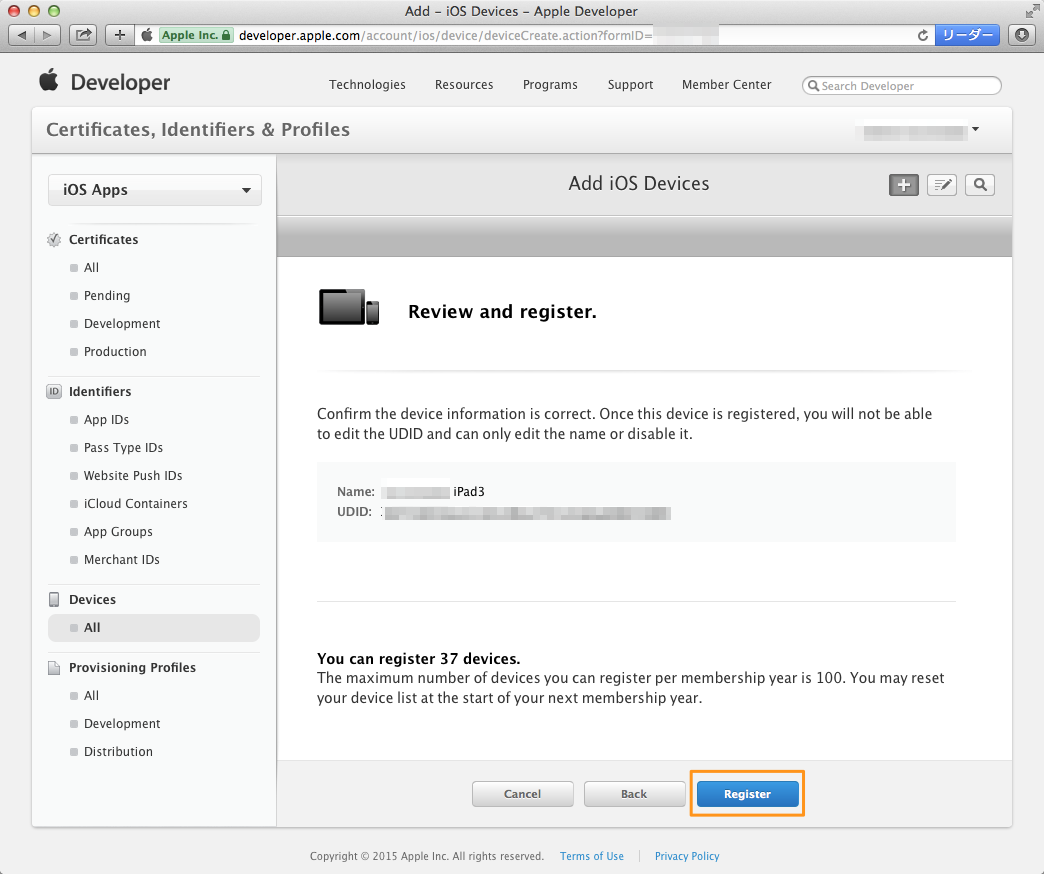Image resolution: width=1044 pixels, height=874 pixels.
Task: Click the Devices icon in the sidebar
Action: [x=53, y=598]
